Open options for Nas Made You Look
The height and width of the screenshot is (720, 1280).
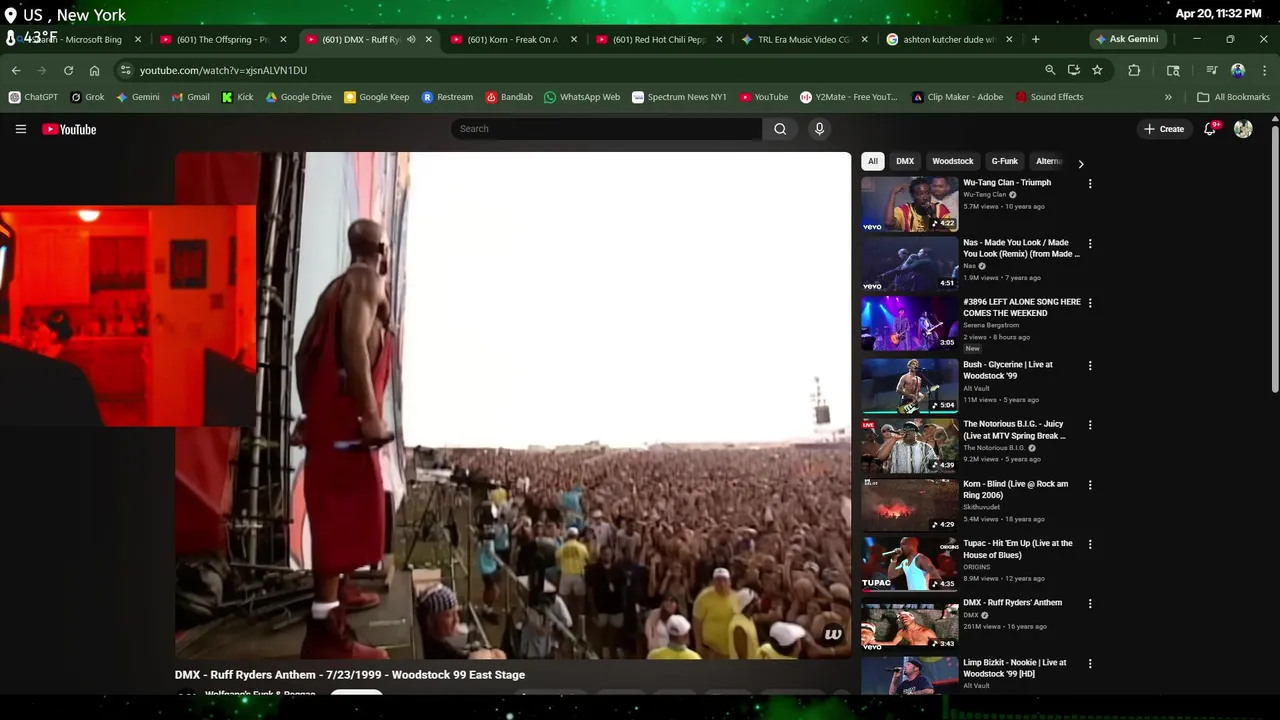click(x=1090, y=244)
